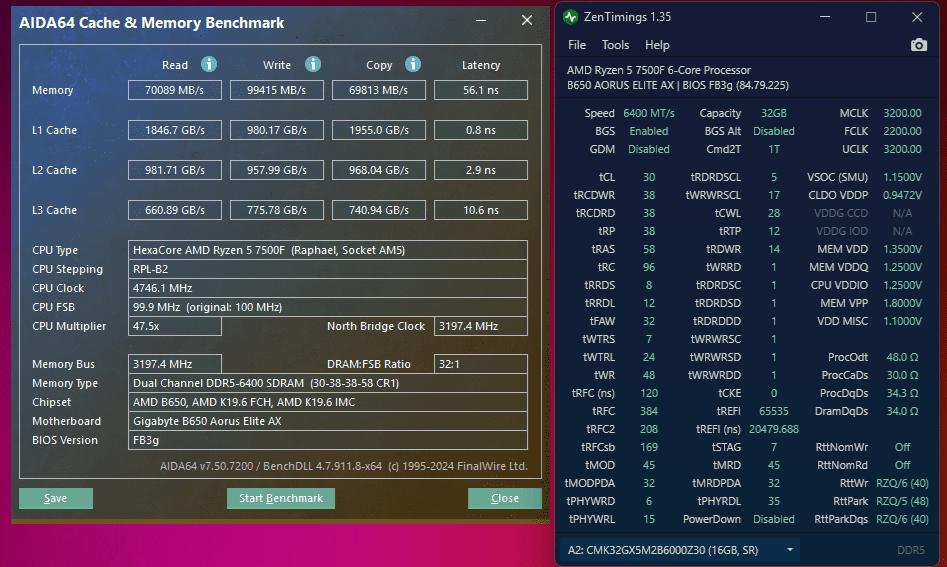The height and width of the screenshot is (567, 947).
Task: Click L3 Cache Copy value 740.94 GB/s
Action: click(379, 210)
